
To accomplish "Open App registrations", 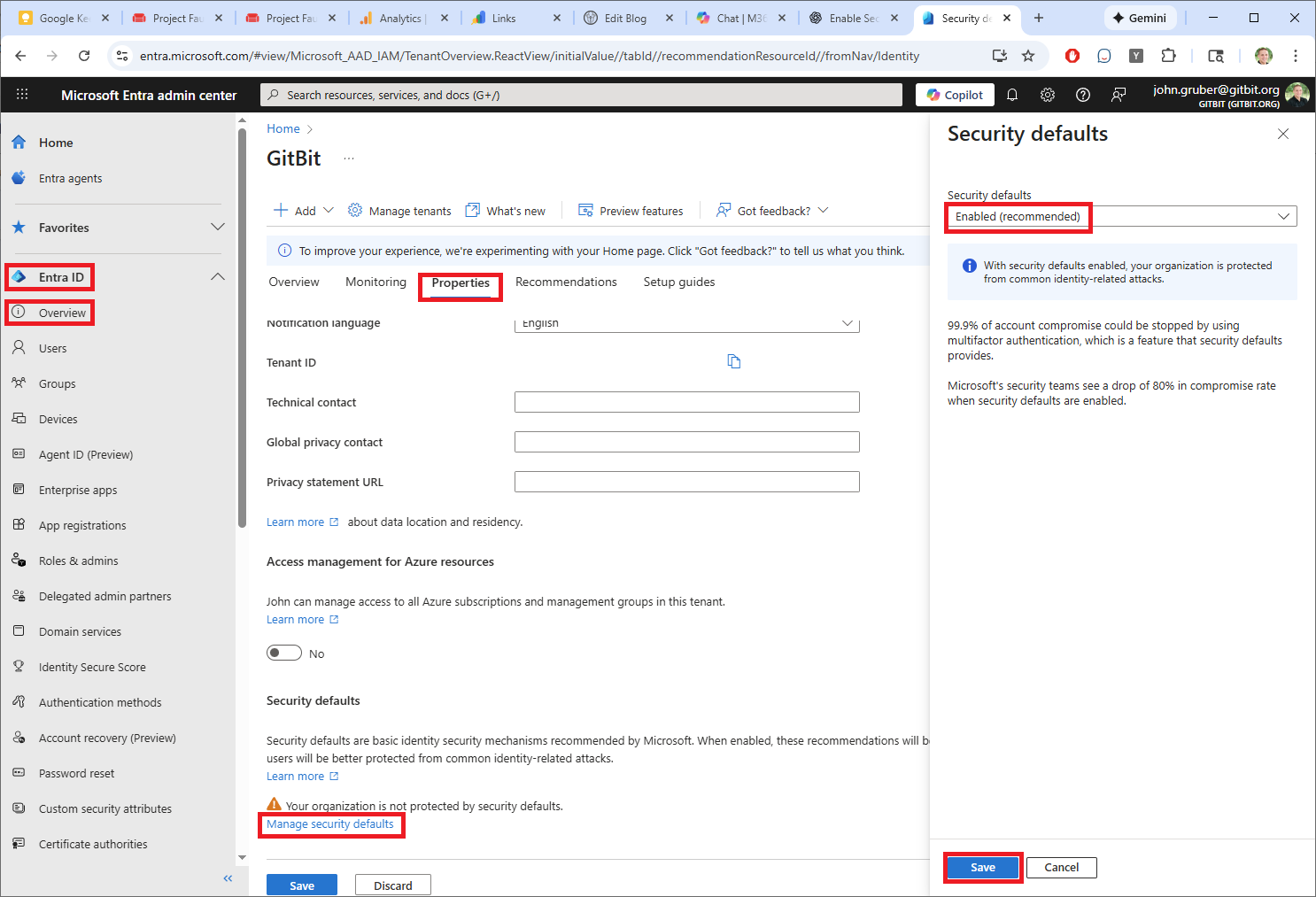I will tap(82, 524).
